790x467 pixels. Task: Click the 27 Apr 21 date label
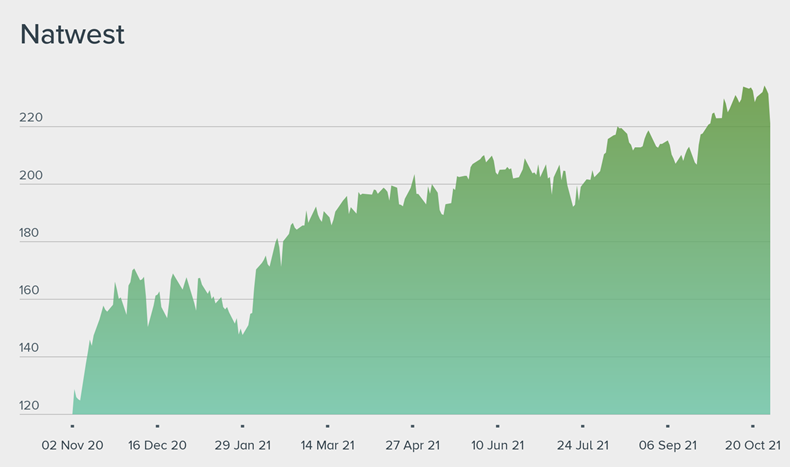(413, 445)
